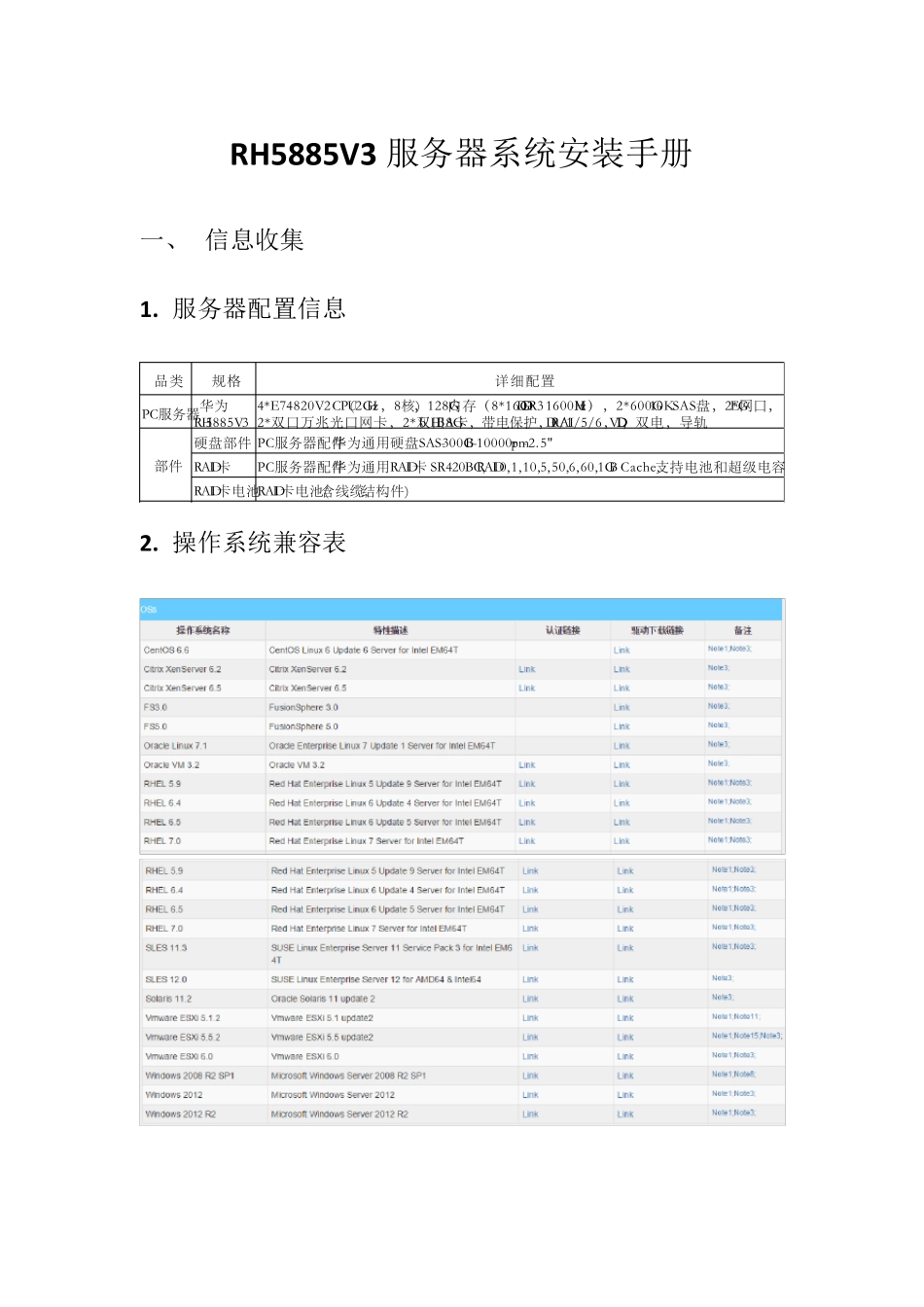The height and width of the screenshot is (1307, 924).
Task: Click the SR420BC RAID card detail cell
Action: (520, 467)
